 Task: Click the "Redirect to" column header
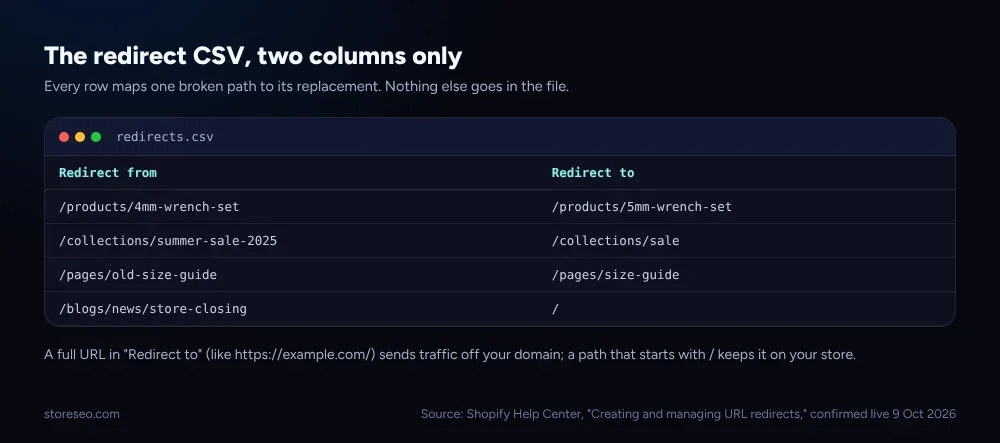point(592,173)
